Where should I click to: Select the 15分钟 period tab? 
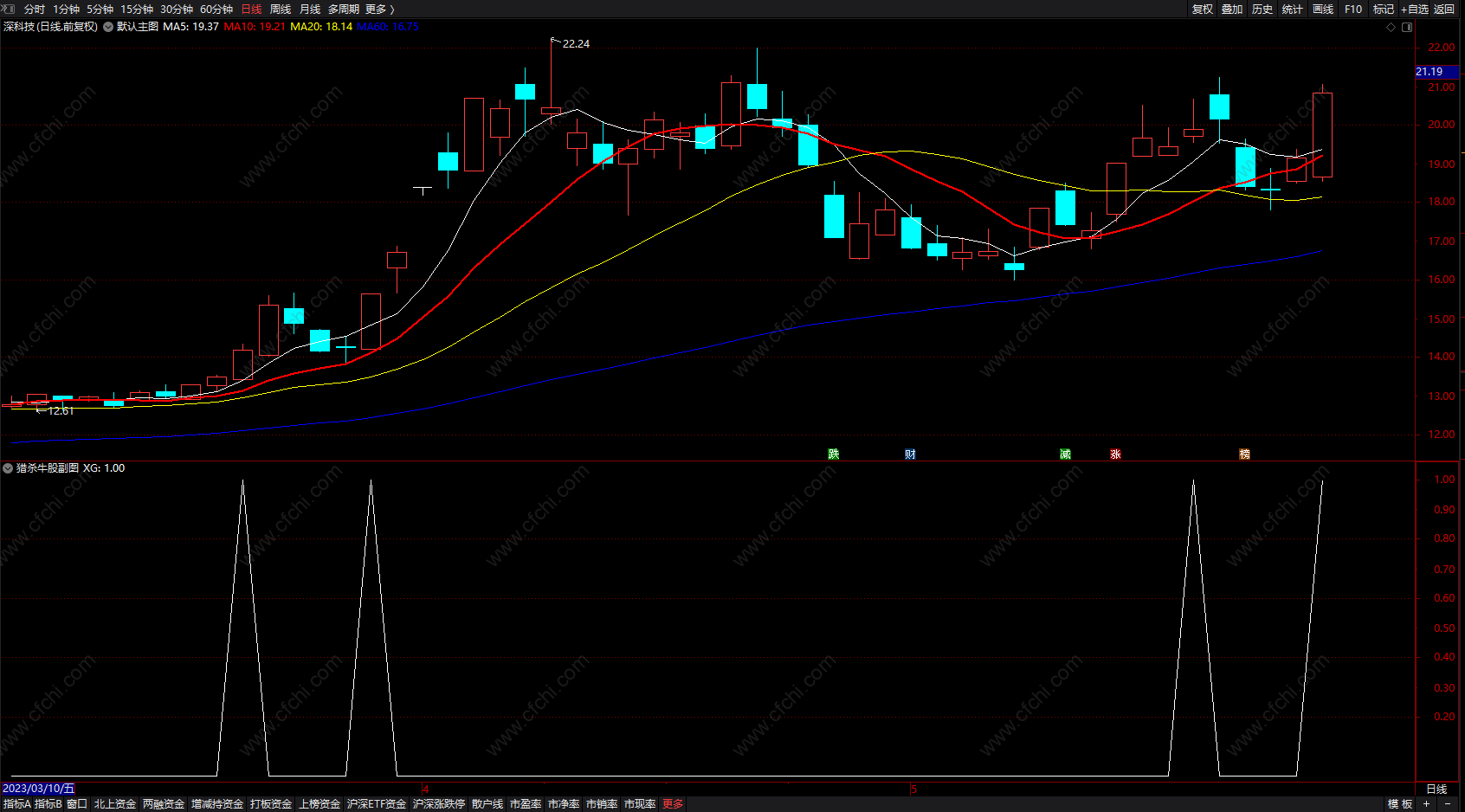coord(137,10)
